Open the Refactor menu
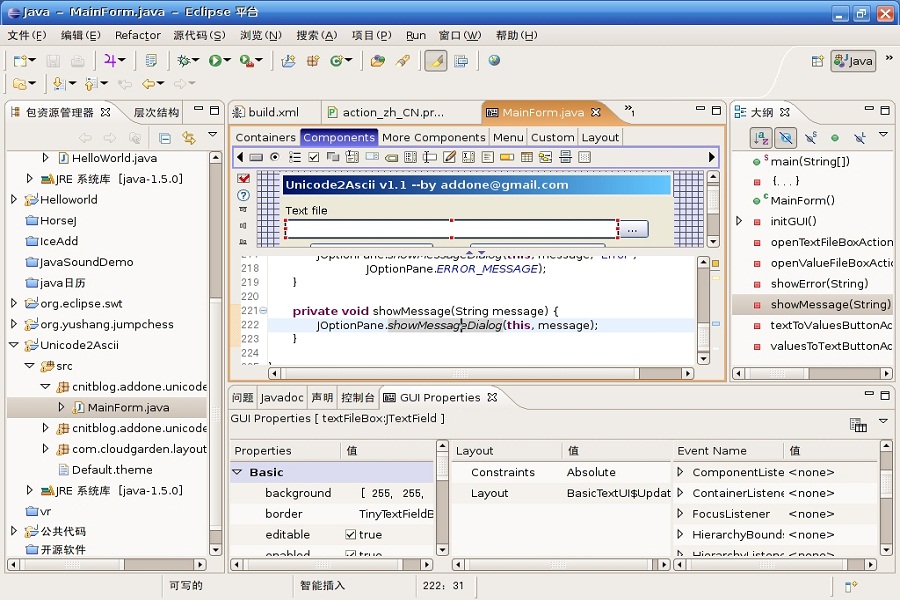Viewport: 900px width, 600px height. click(x=137, y=36)
